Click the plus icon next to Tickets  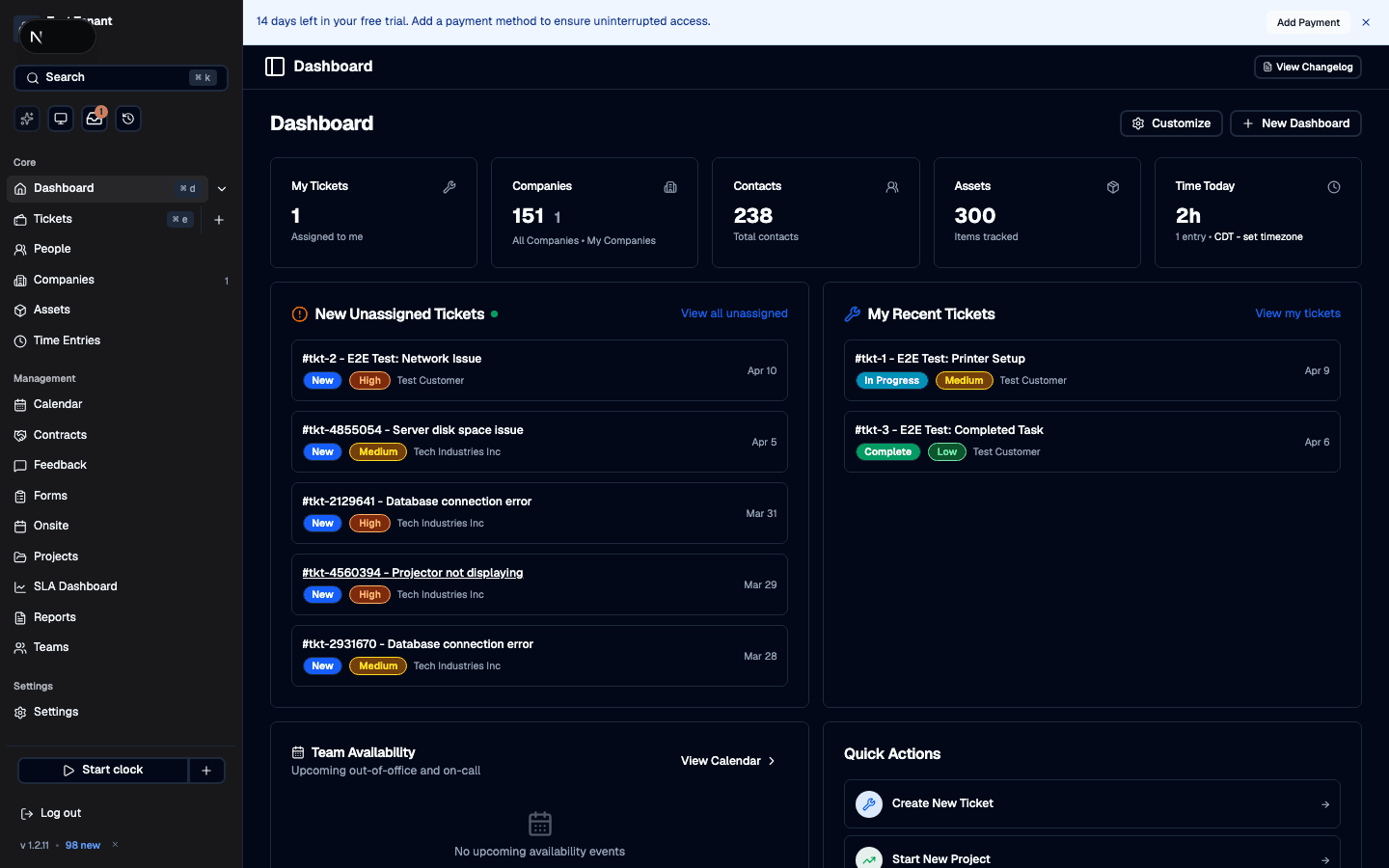(x=219, y=219)
